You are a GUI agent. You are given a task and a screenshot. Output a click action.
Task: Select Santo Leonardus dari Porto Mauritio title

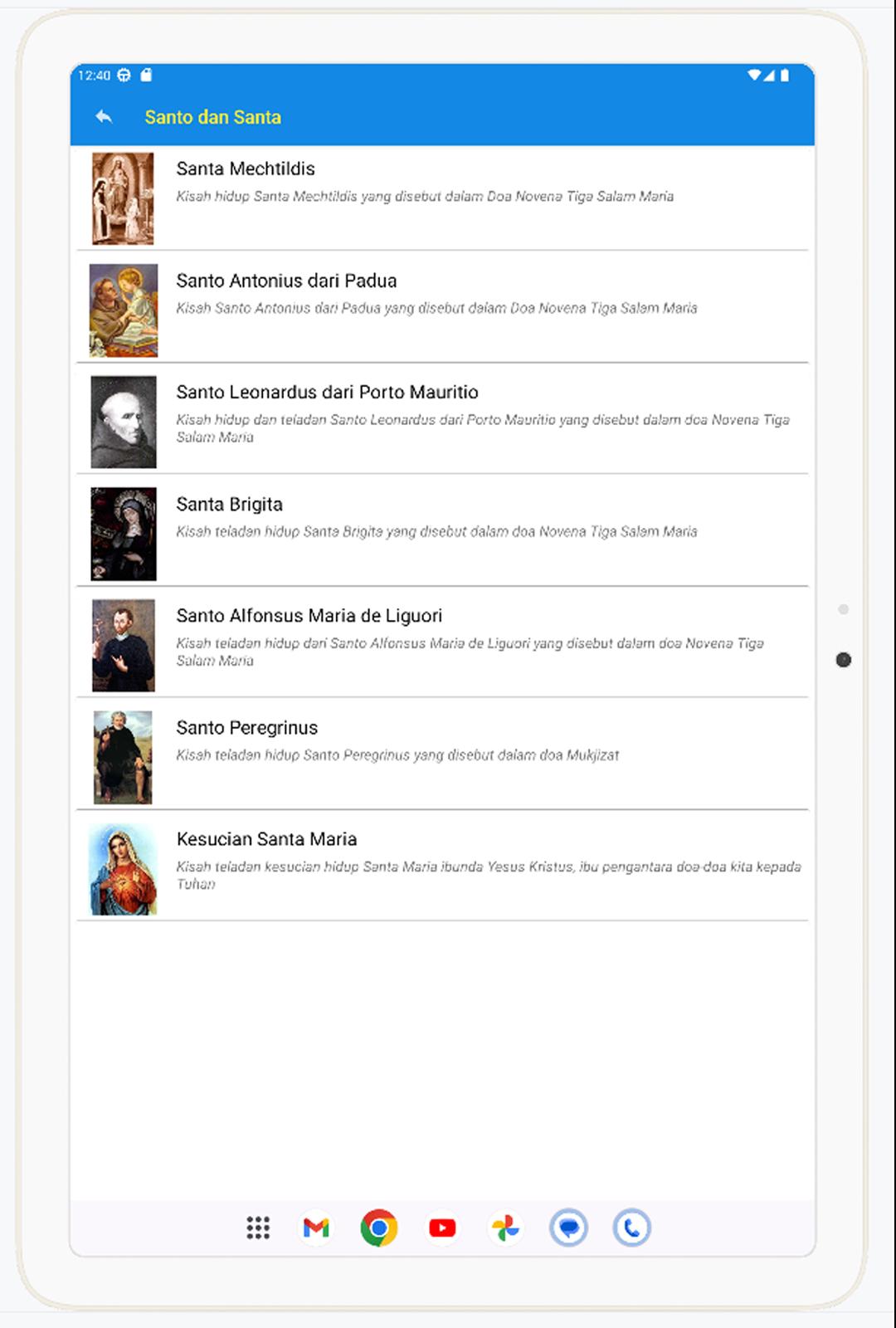pos(327,392)
